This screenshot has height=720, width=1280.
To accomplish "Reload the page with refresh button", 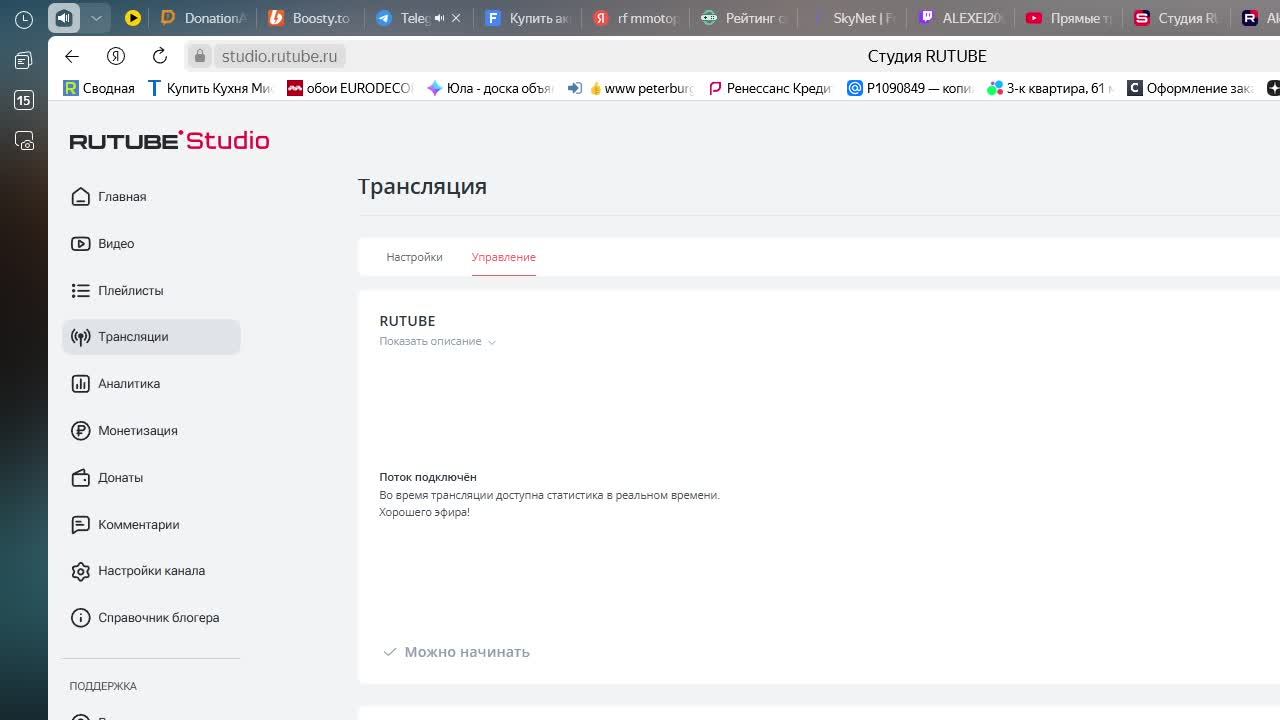I will [x=160, y=56].
